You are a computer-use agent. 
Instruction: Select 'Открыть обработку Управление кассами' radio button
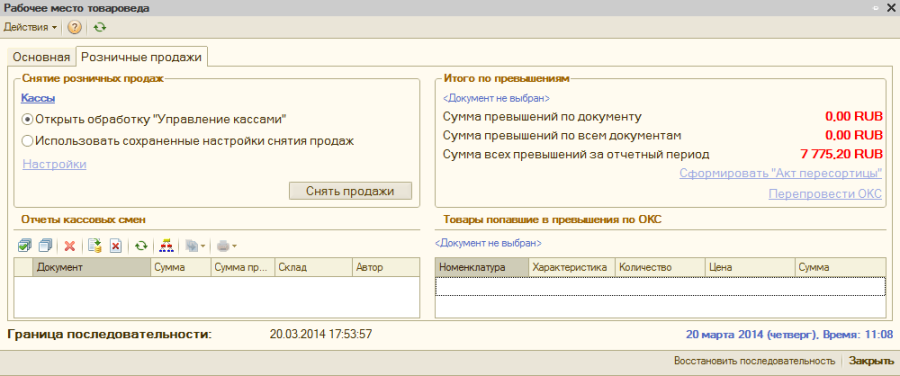tap(154, 119)
